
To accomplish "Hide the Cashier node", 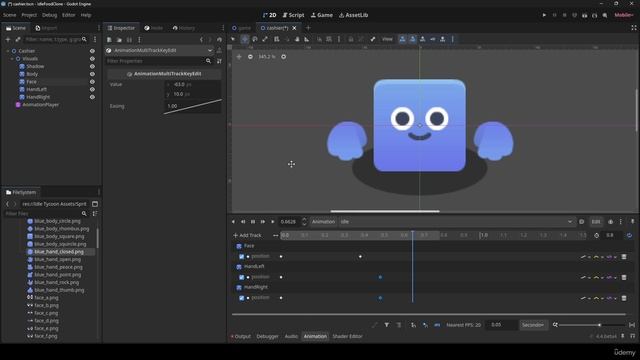I will 92,51.
